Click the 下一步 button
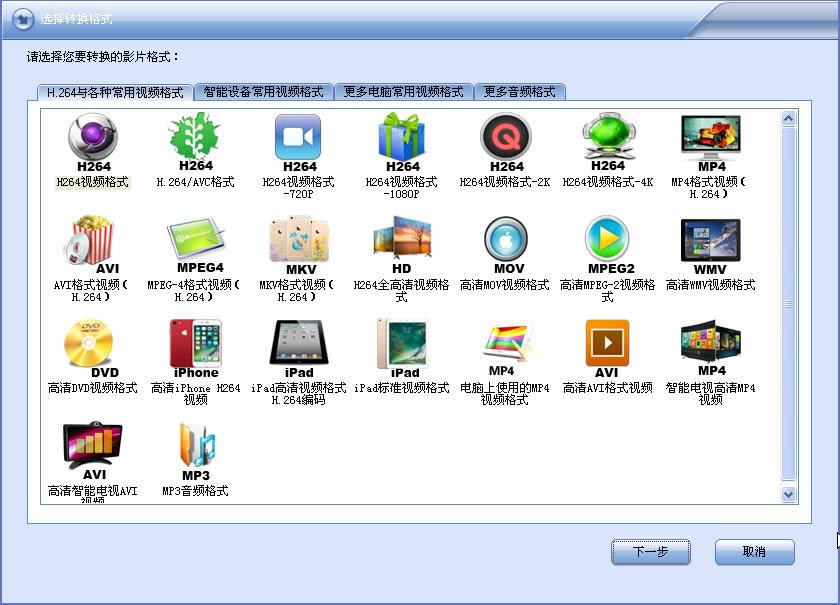840x605 pixels. (650, 551)
